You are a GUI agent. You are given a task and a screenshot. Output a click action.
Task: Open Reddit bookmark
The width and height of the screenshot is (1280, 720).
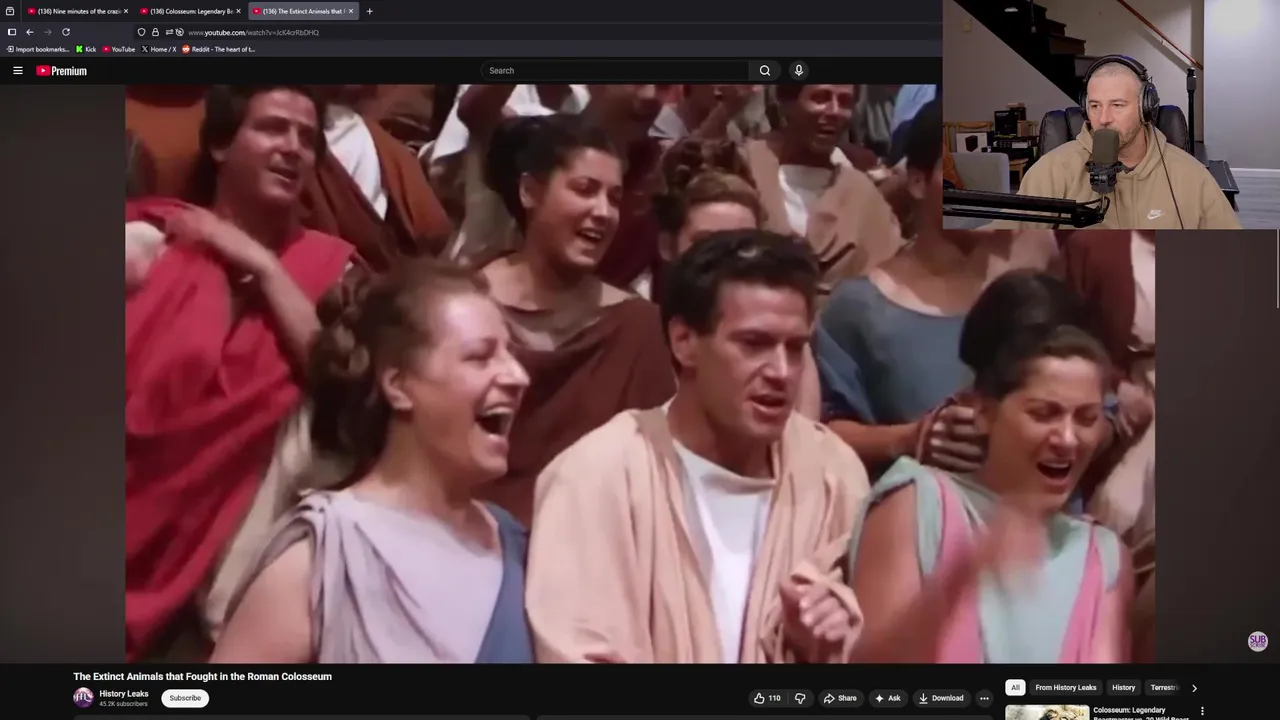(x=219, y=49)
